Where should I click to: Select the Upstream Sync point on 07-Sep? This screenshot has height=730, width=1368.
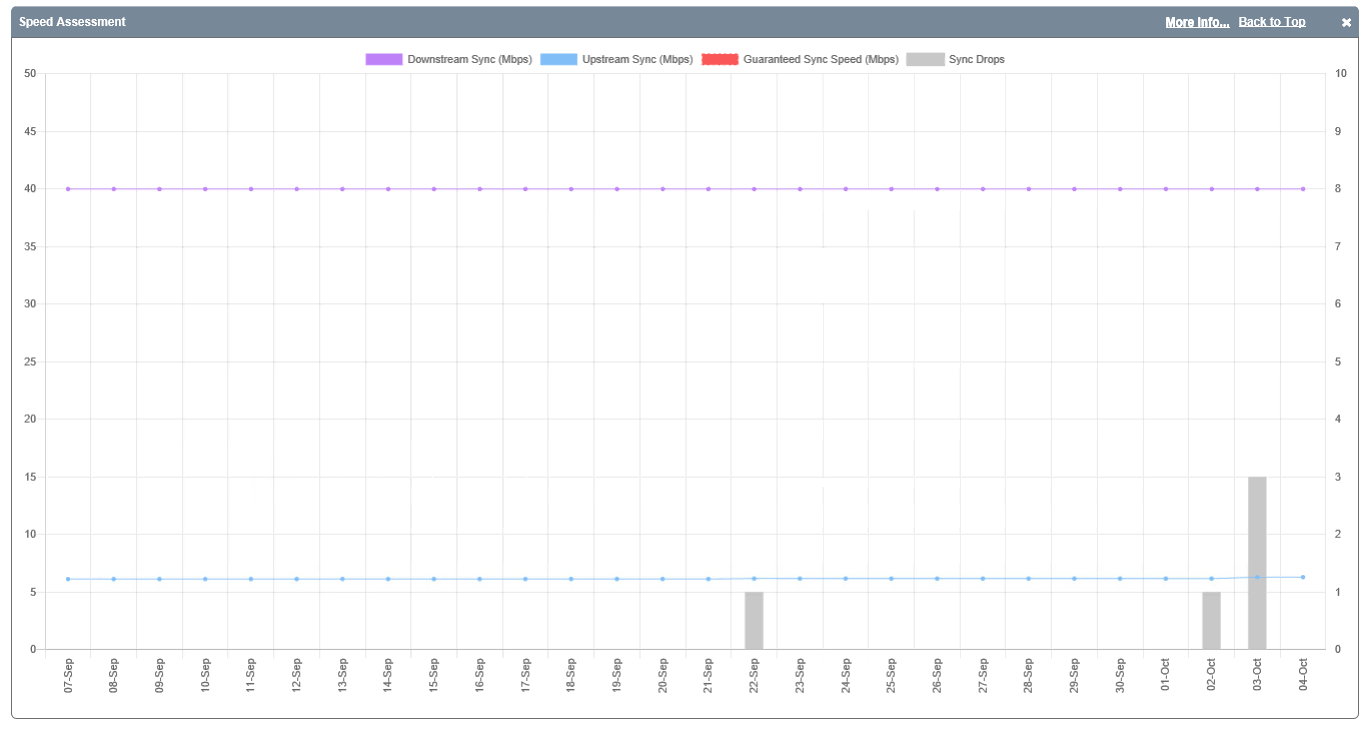68,579
